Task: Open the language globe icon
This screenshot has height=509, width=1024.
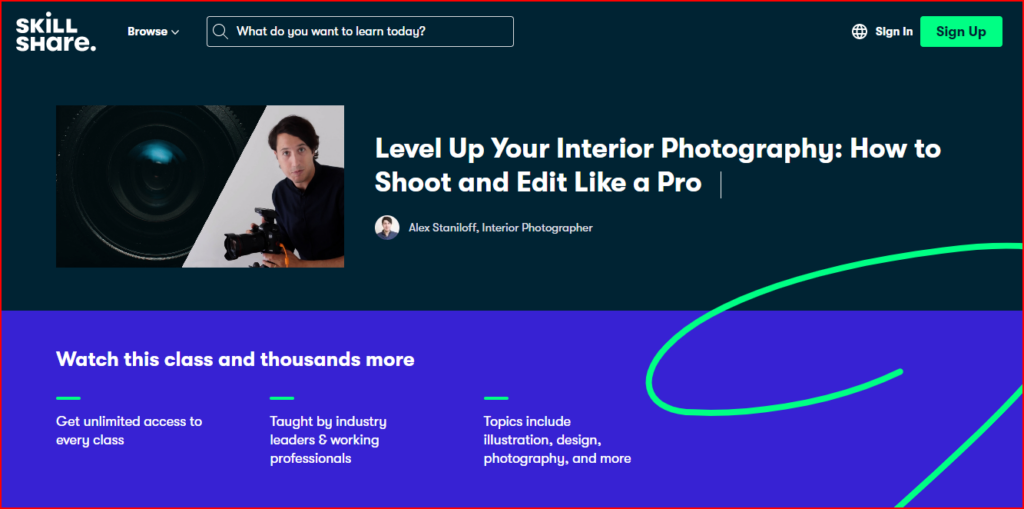Action: tap(859, 31)
